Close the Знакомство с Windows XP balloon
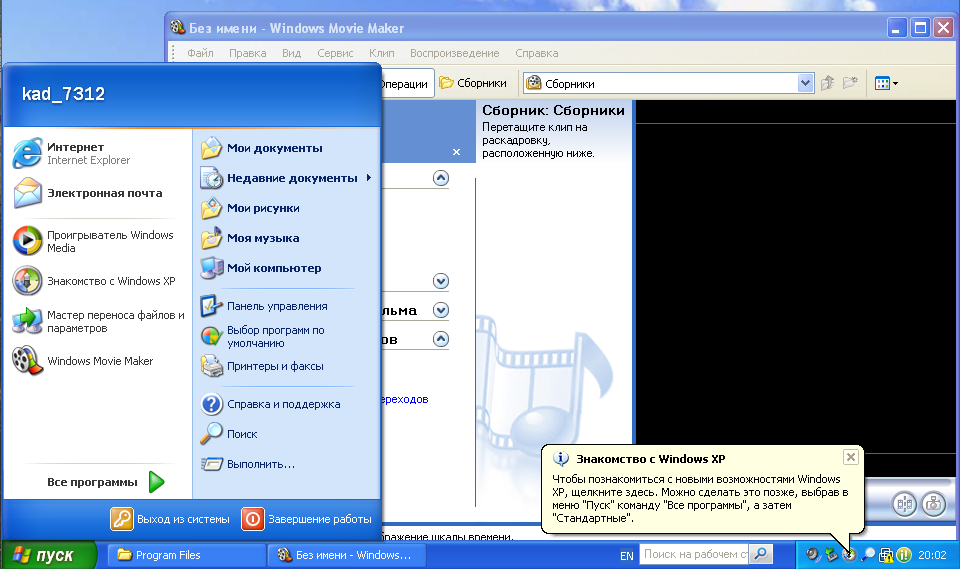 (x=850, y=457)
